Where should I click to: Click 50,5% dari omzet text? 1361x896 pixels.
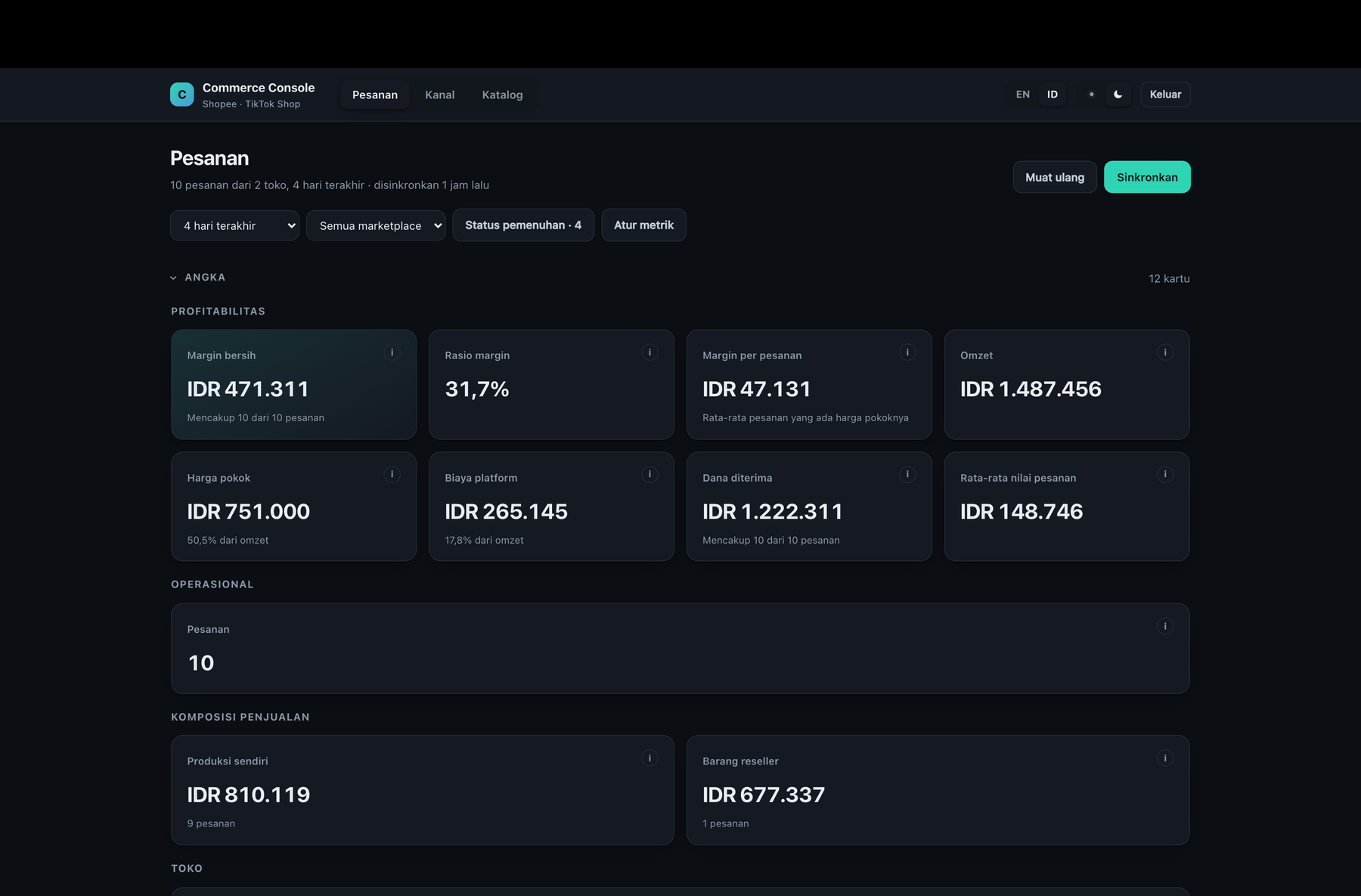point(228,541)
